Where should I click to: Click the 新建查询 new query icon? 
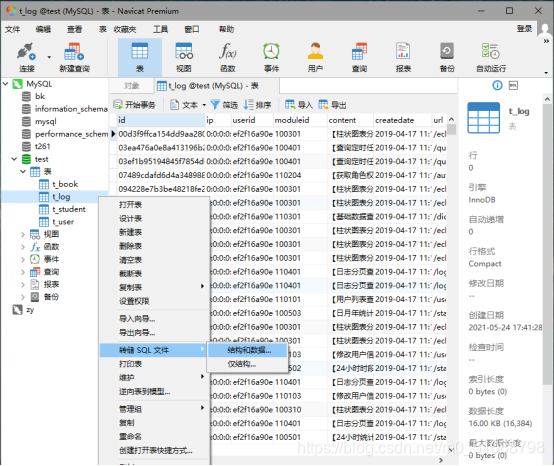pyautogui.click(x=74, y=57)
